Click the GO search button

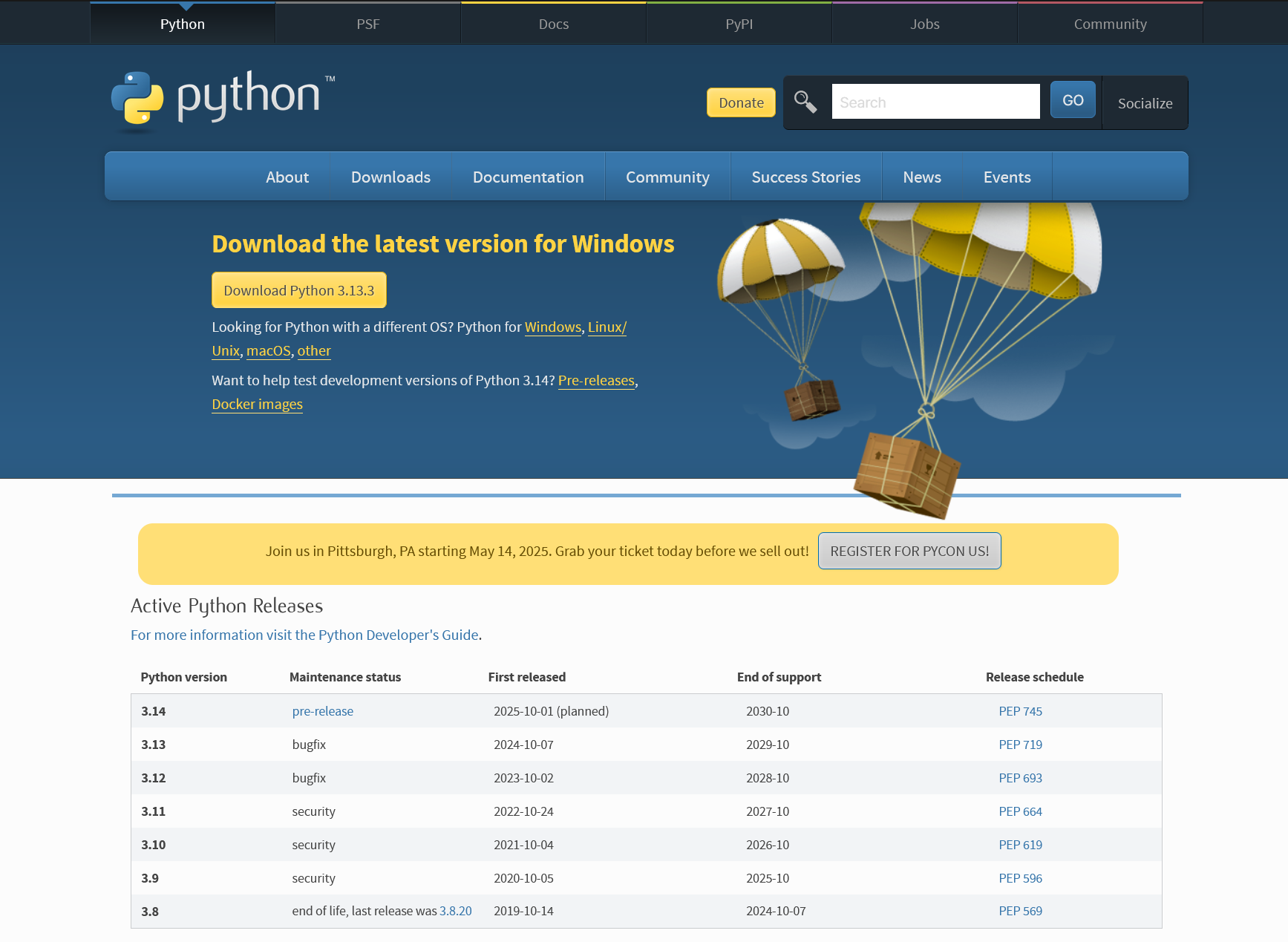(1073, 100)
